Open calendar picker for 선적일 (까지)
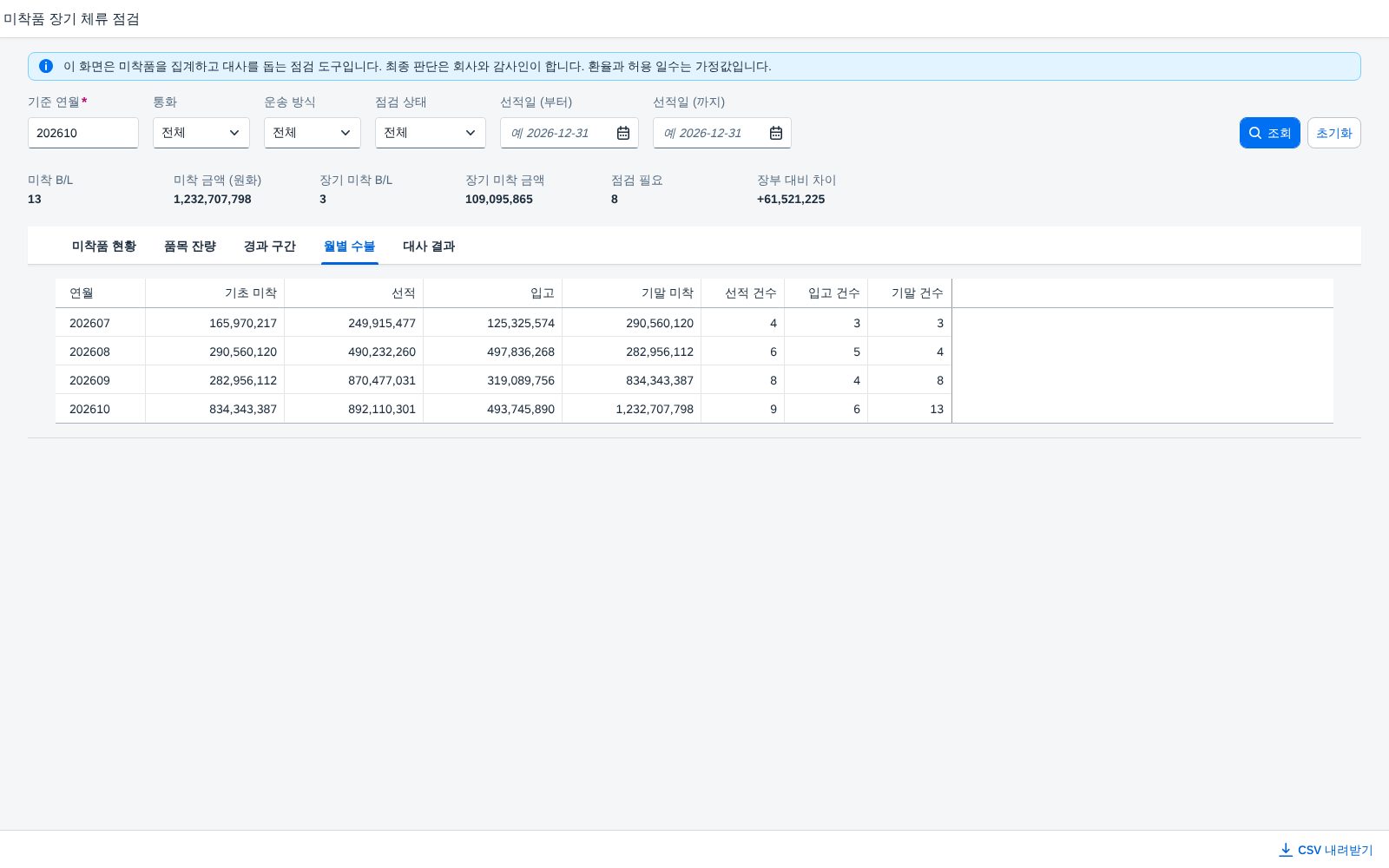Viewport: 1389px width, 868px height. pyautogui.click(x=776, y=133)
